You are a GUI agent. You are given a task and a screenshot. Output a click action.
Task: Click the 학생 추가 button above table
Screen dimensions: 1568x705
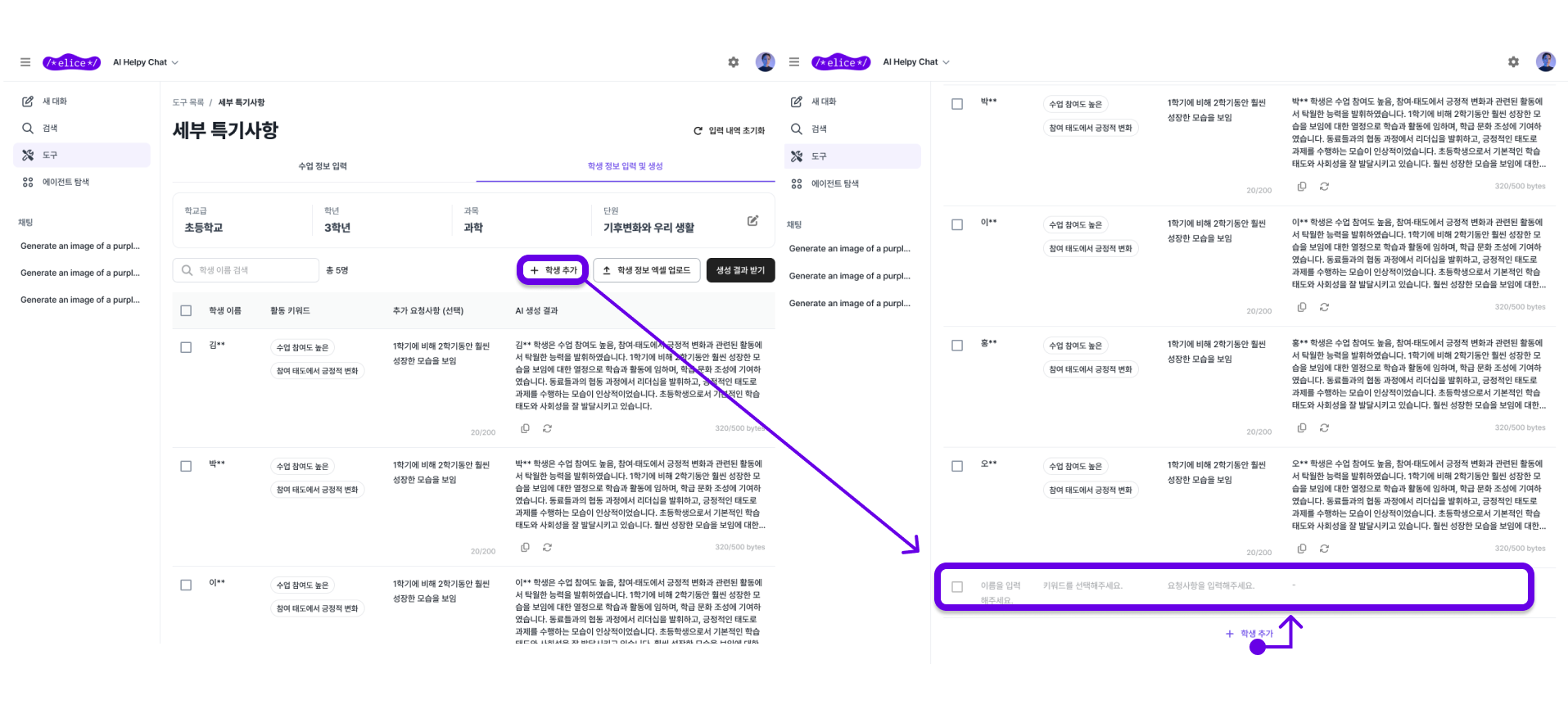tap(553, 270)
